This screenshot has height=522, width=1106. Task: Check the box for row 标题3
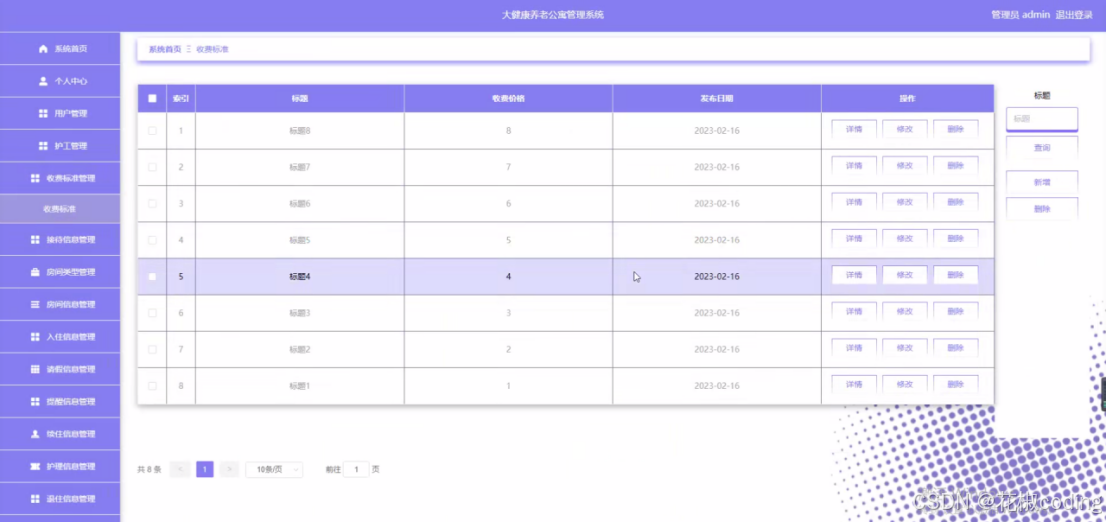click(152, 313)
